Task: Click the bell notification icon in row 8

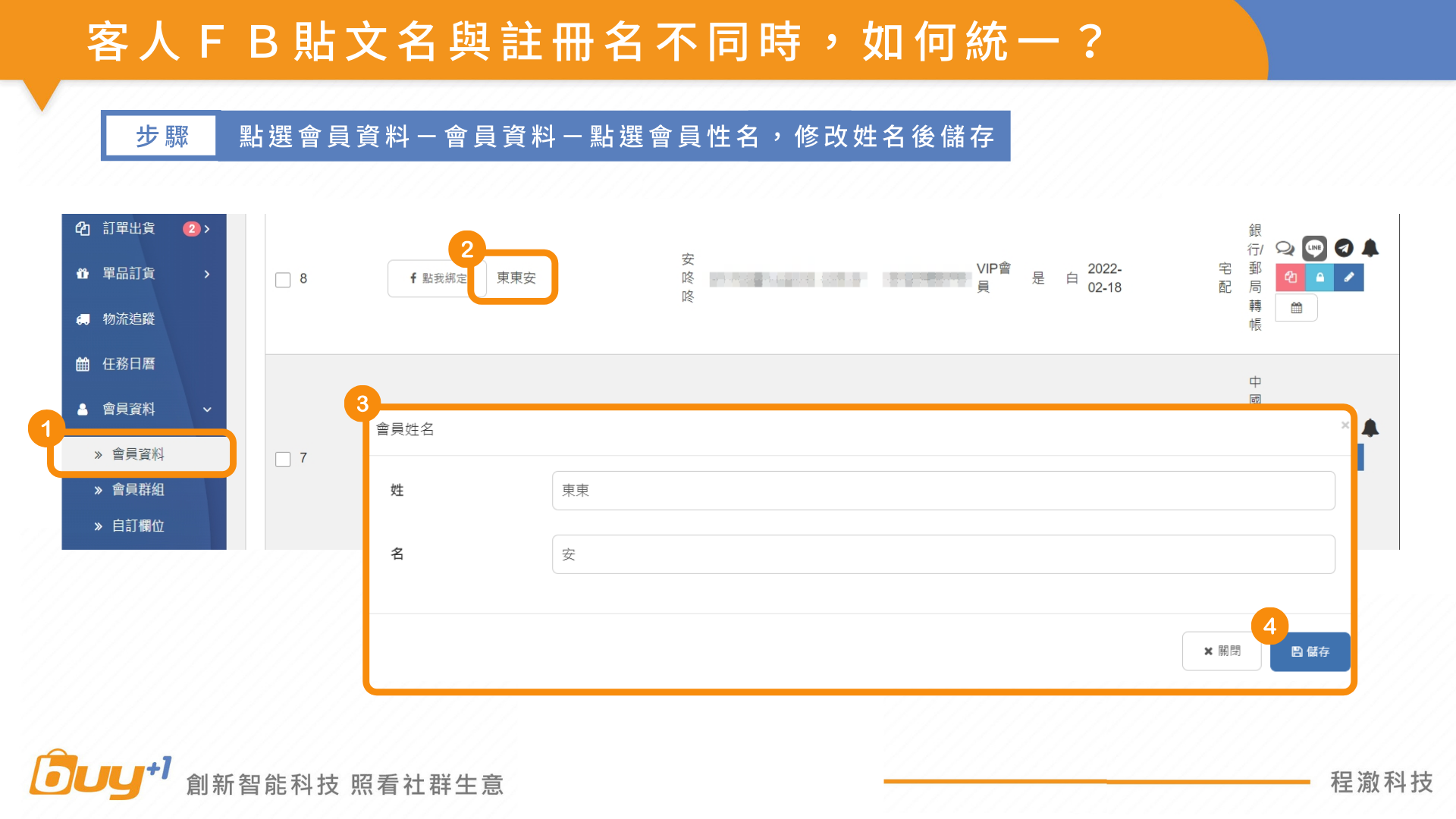Action: click(x=1370, y=248)
